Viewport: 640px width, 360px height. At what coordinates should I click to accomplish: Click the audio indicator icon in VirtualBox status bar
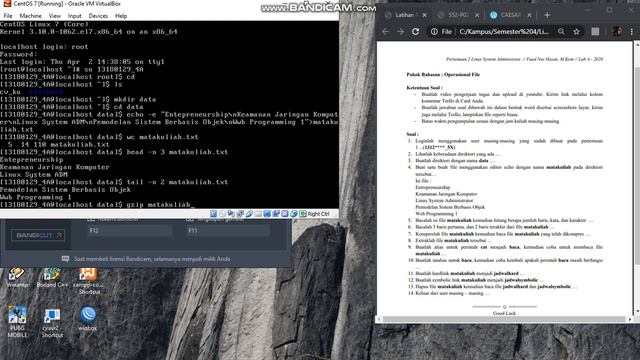pos(231,214)
